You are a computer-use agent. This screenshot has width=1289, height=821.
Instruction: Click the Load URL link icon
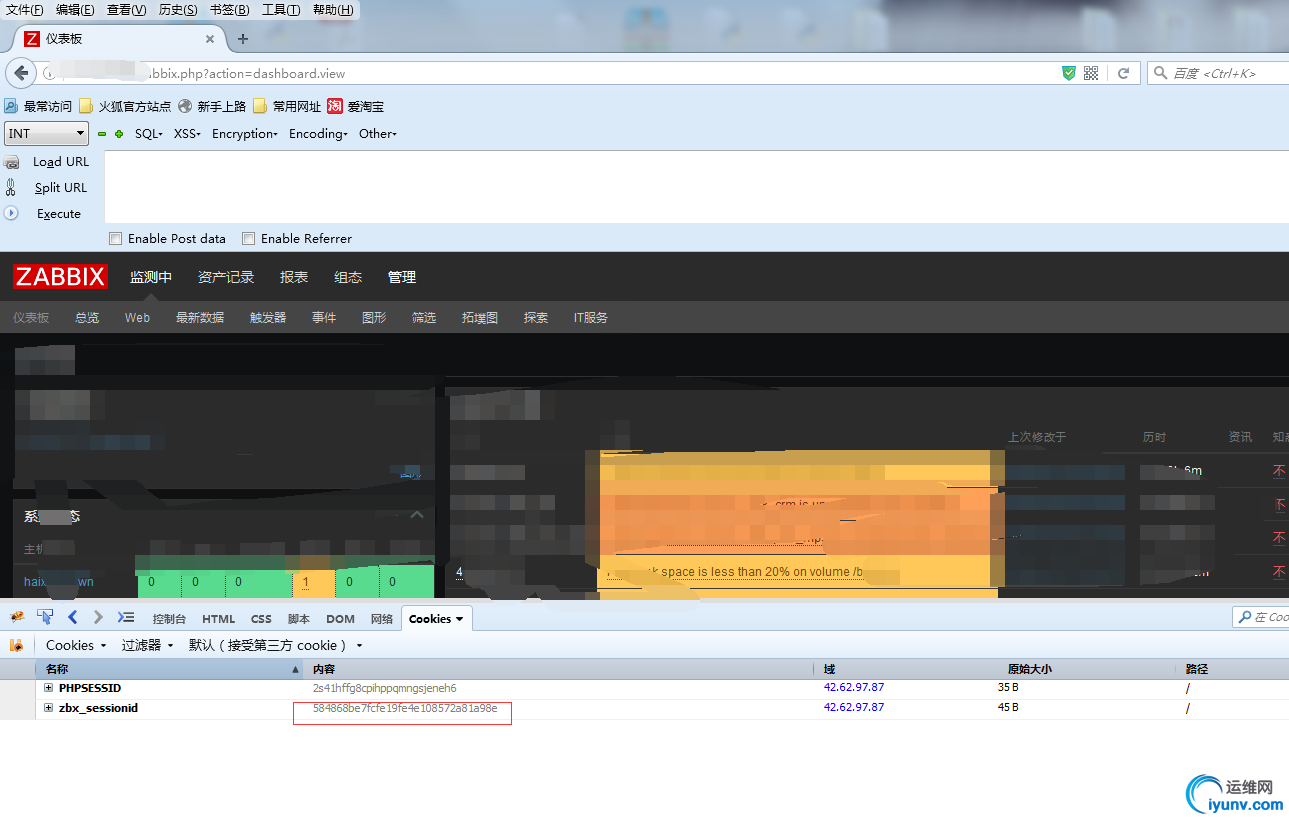(12, 162)
